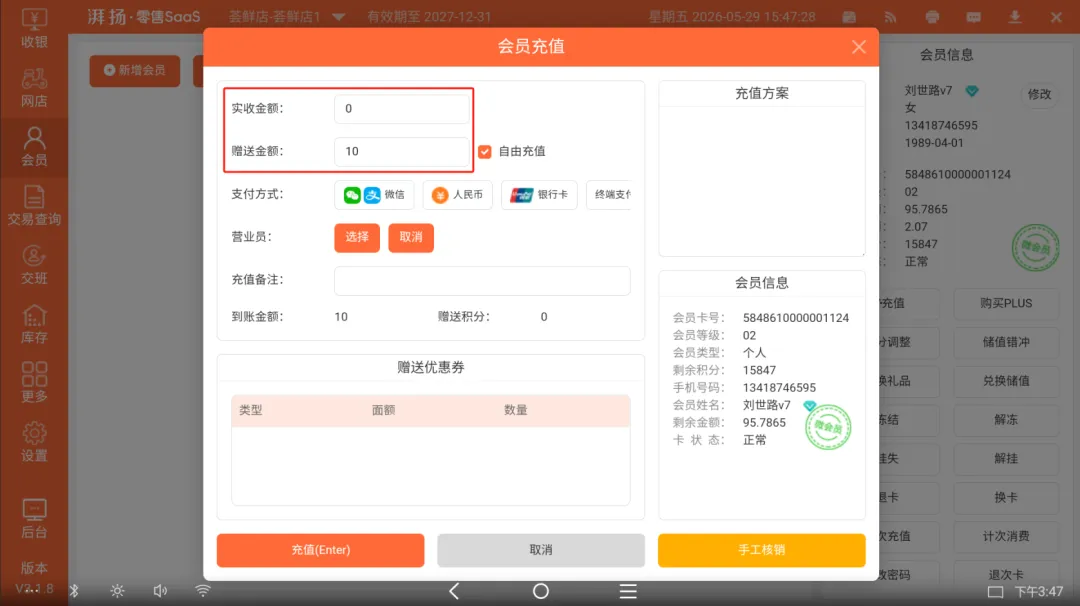Close the 会员充值 dialog with X
The image size is (1080, 606).
pos(858,47)
